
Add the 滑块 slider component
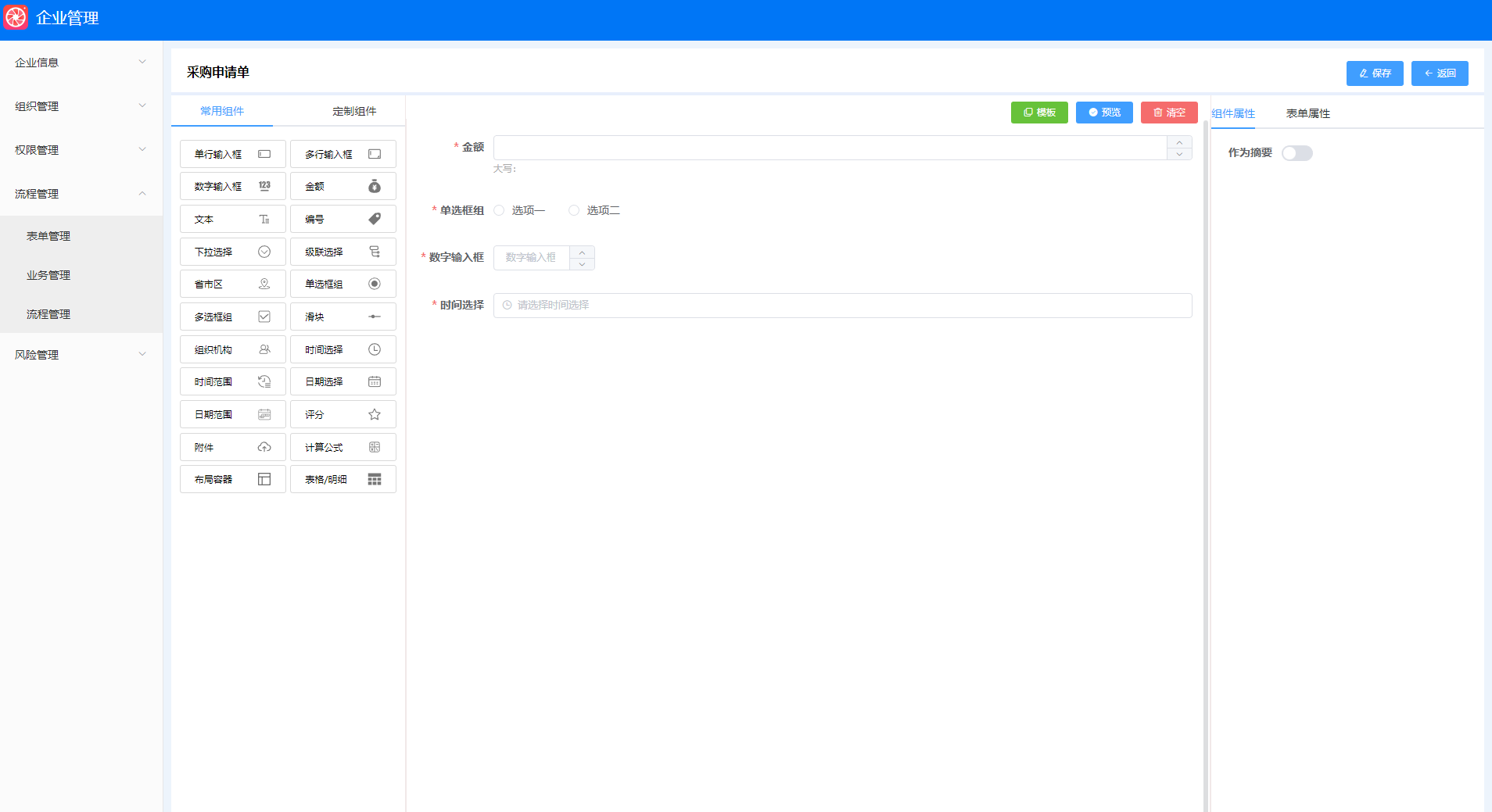[x=343, y=317]
